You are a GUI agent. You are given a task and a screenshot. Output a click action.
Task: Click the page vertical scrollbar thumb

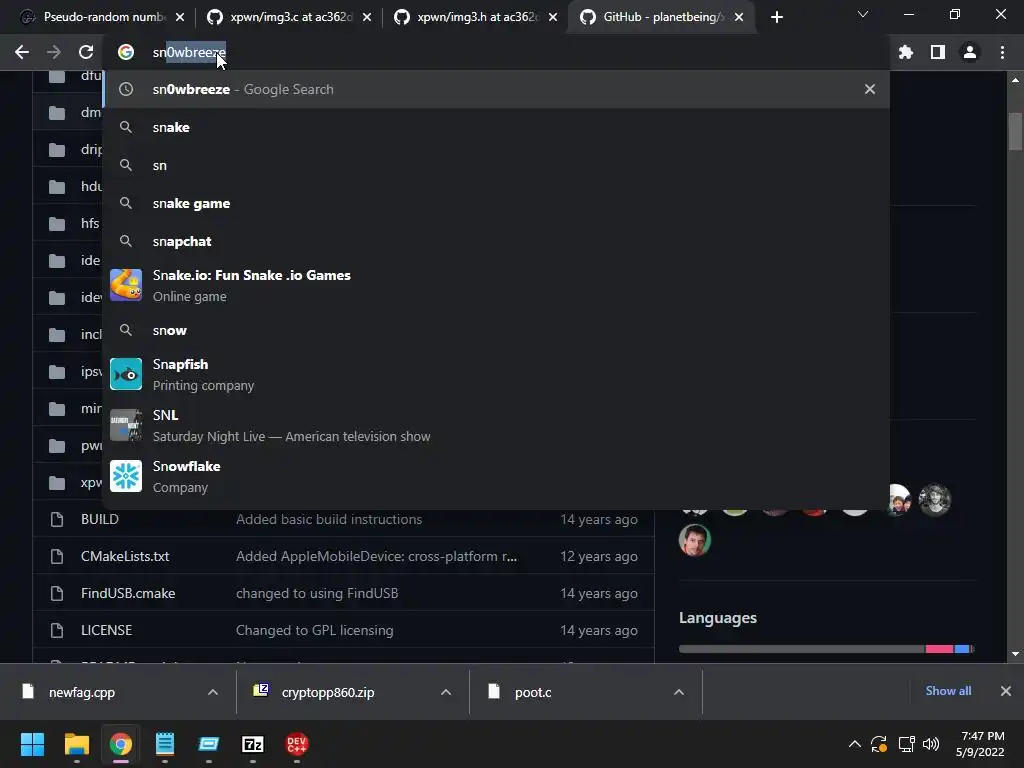pos(1015,131)
